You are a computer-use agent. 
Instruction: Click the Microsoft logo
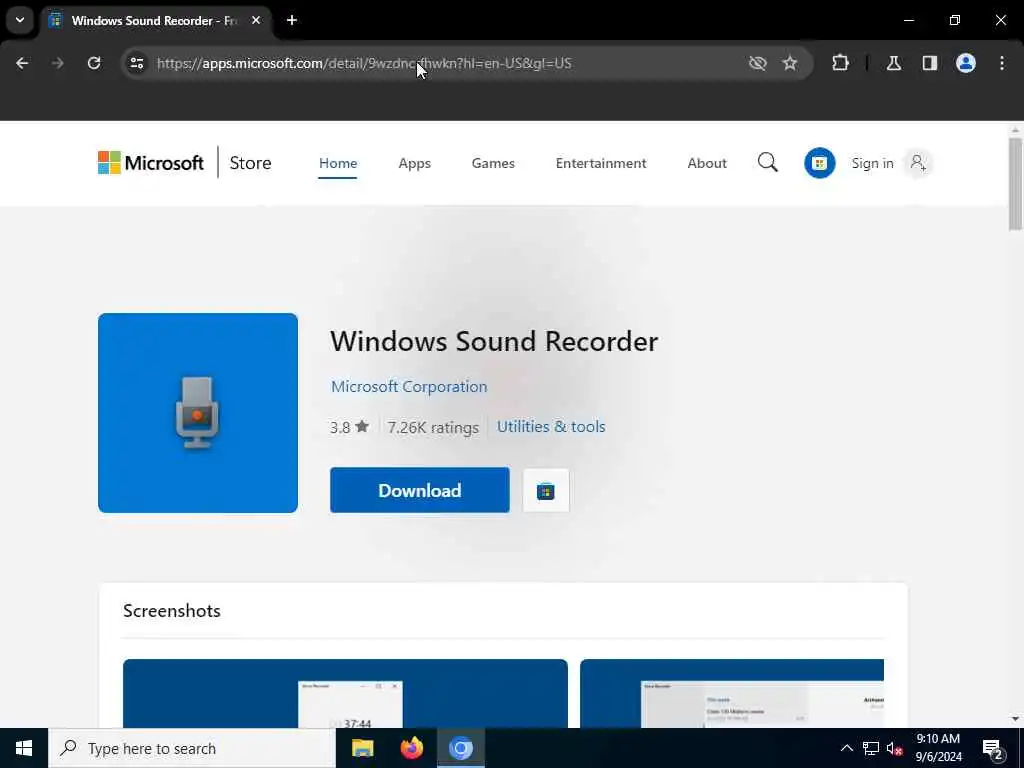(150, 163)
